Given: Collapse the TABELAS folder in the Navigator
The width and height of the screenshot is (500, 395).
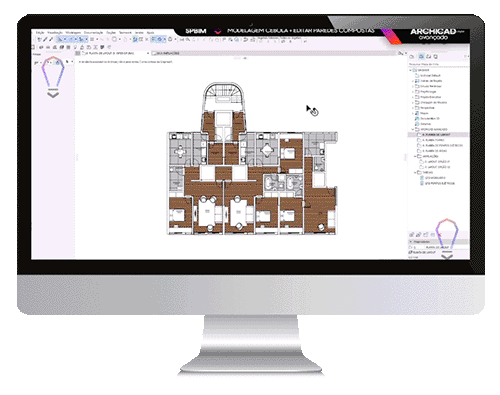Looking at the screenshot, I should pyautogui.click(x=415, y=172).
